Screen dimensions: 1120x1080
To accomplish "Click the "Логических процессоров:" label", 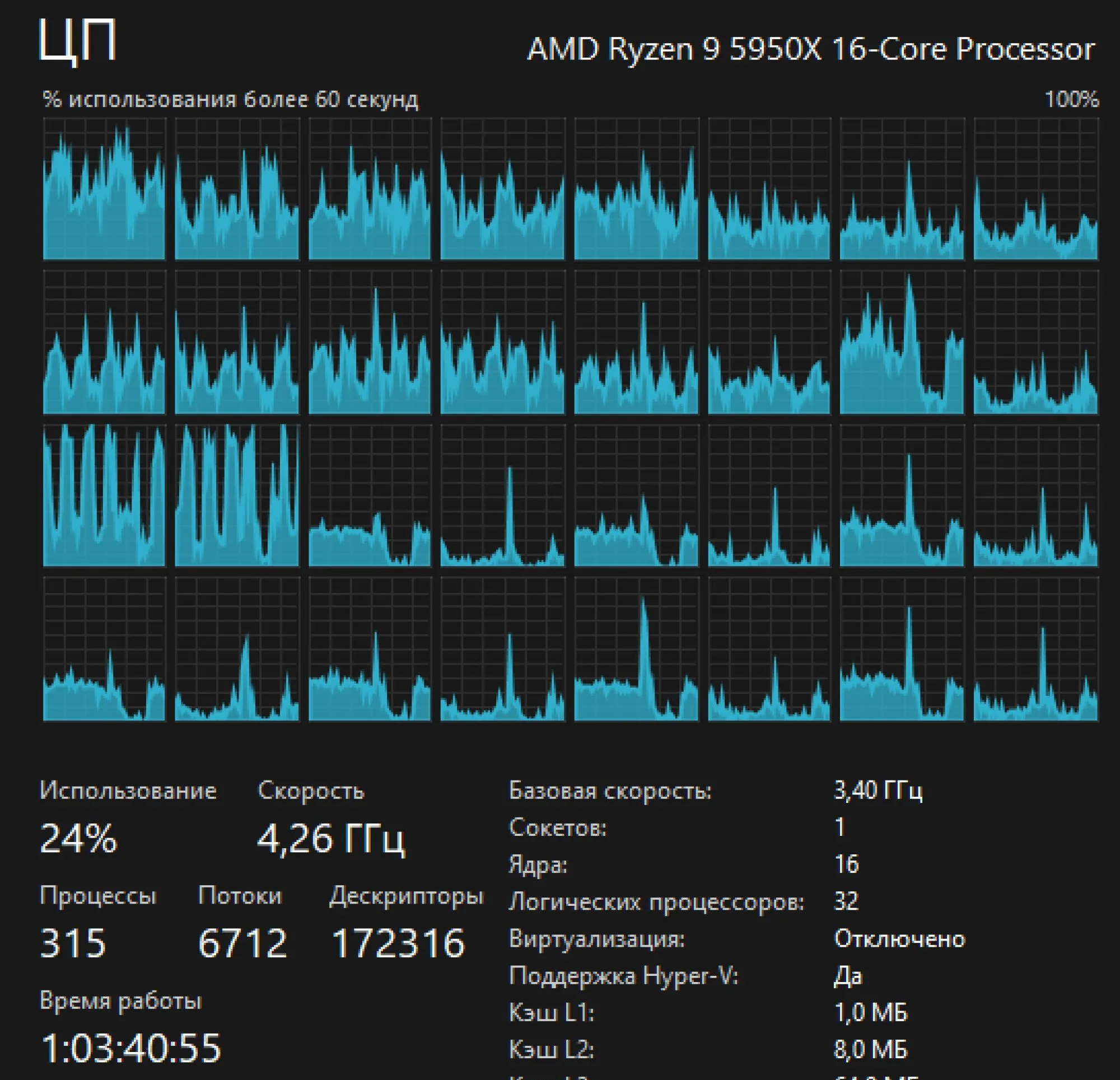I will click(656, 902).
